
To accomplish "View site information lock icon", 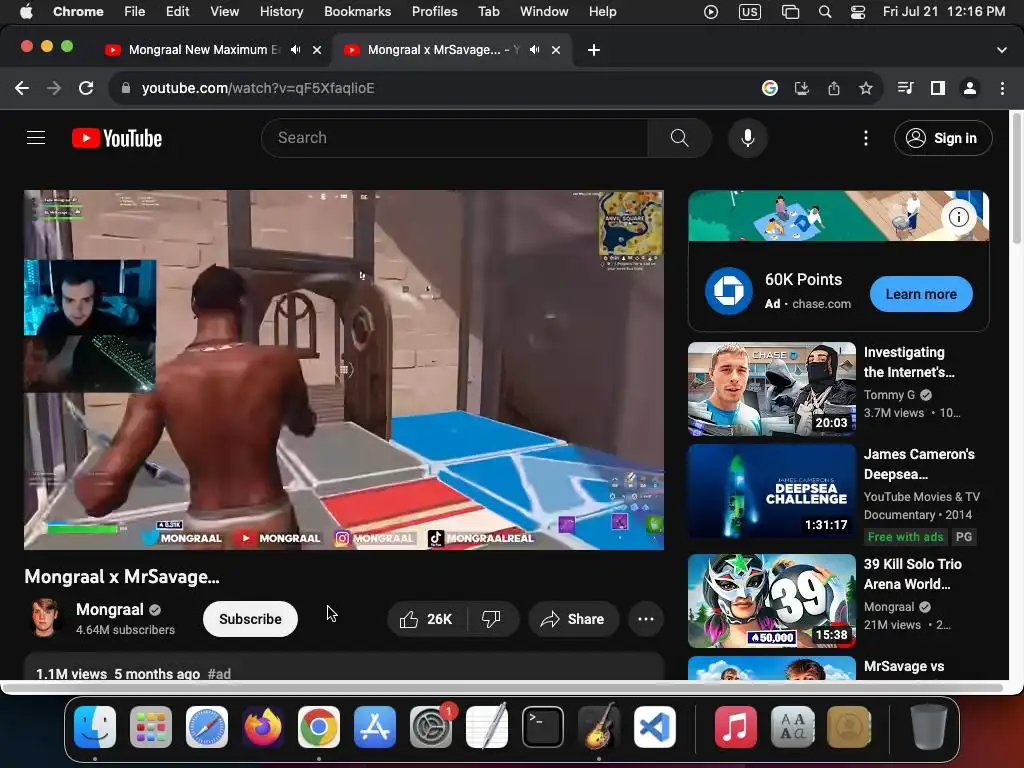I will coord(126,88).
